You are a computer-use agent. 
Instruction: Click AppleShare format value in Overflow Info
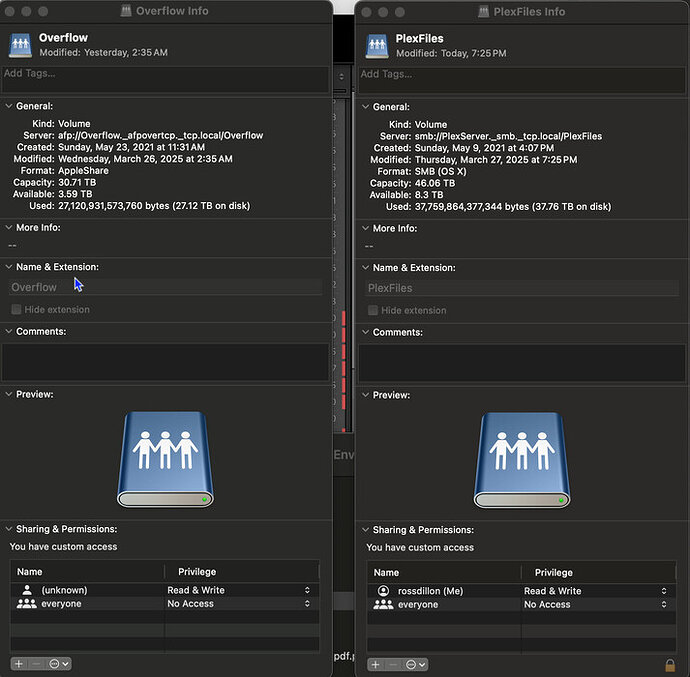pyautogui.click(x=83, y=170)
